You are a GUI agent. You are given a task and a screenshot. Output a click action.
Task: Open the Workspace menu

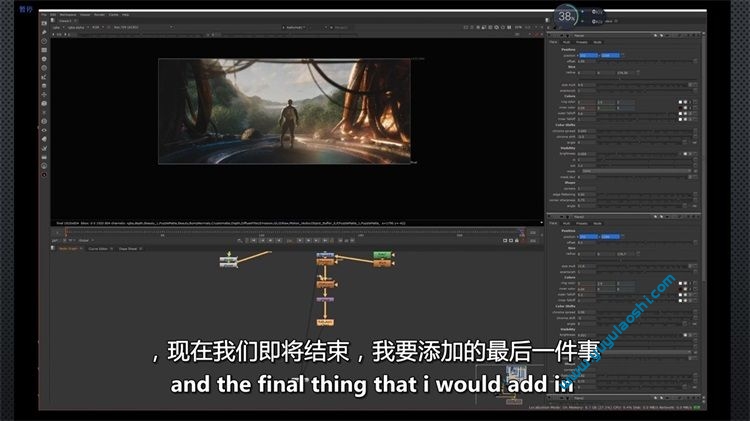click(68, 15)
